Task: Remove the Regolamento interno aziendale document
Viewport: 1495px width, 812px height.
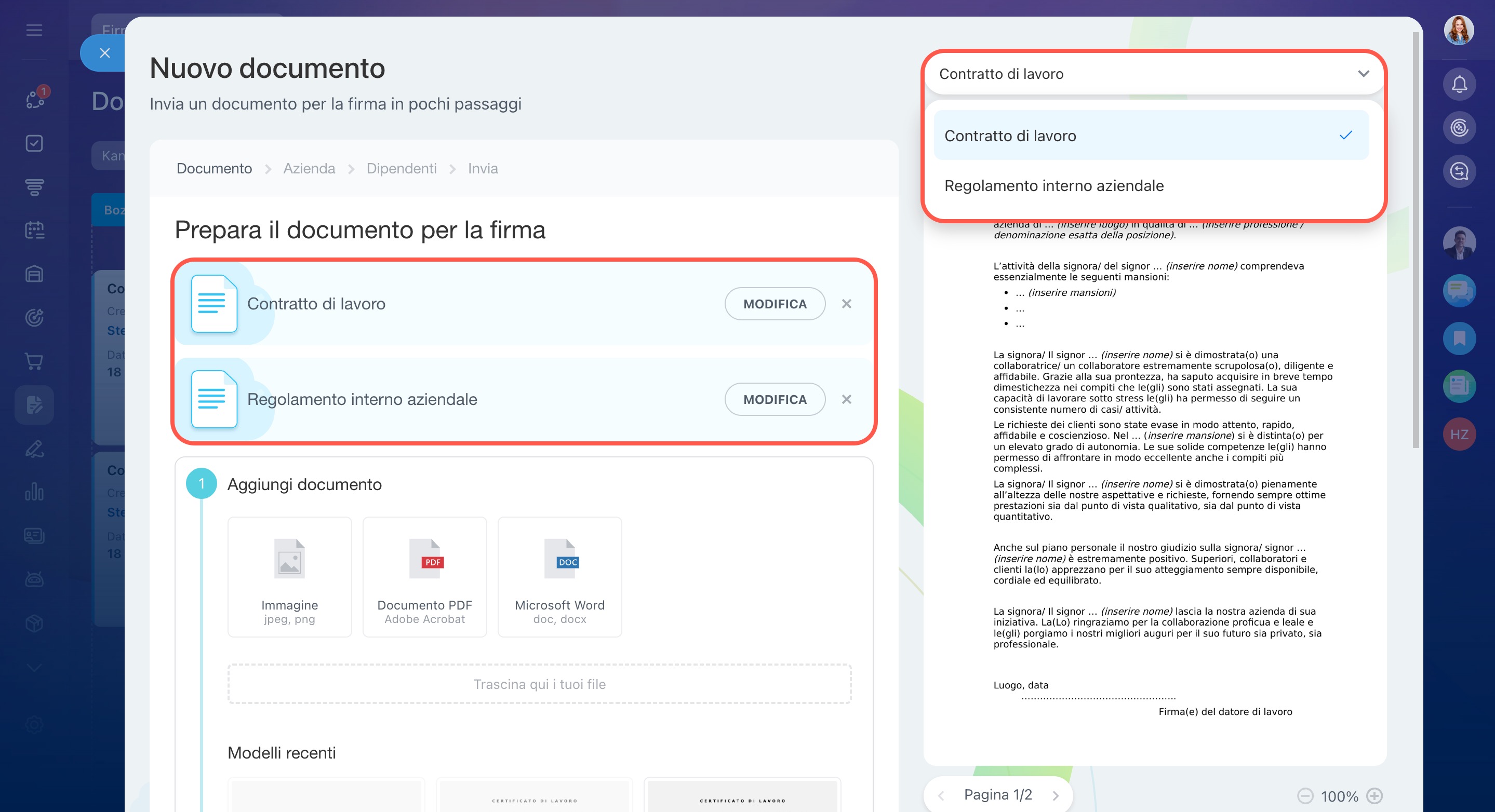Action: coord(846,400)
